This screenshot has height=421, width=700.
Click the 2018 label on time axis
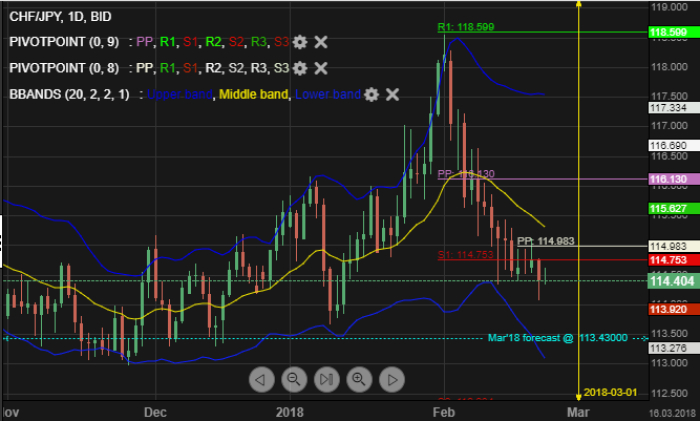(x=290, y=412)
